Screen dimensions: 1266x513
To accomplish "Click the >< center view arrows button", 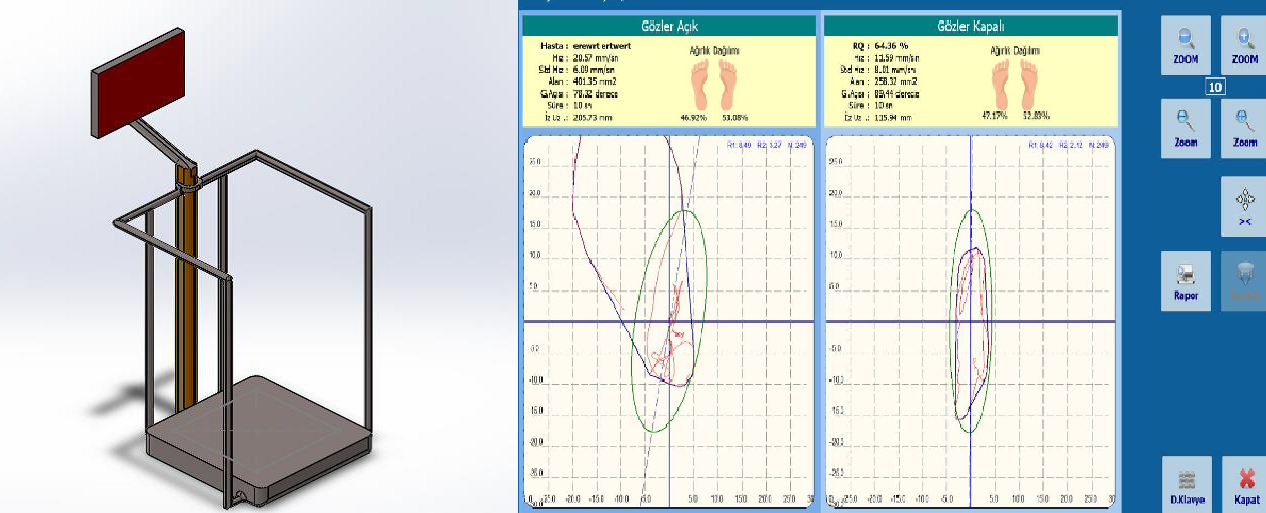I will (x=1244, y=207).
